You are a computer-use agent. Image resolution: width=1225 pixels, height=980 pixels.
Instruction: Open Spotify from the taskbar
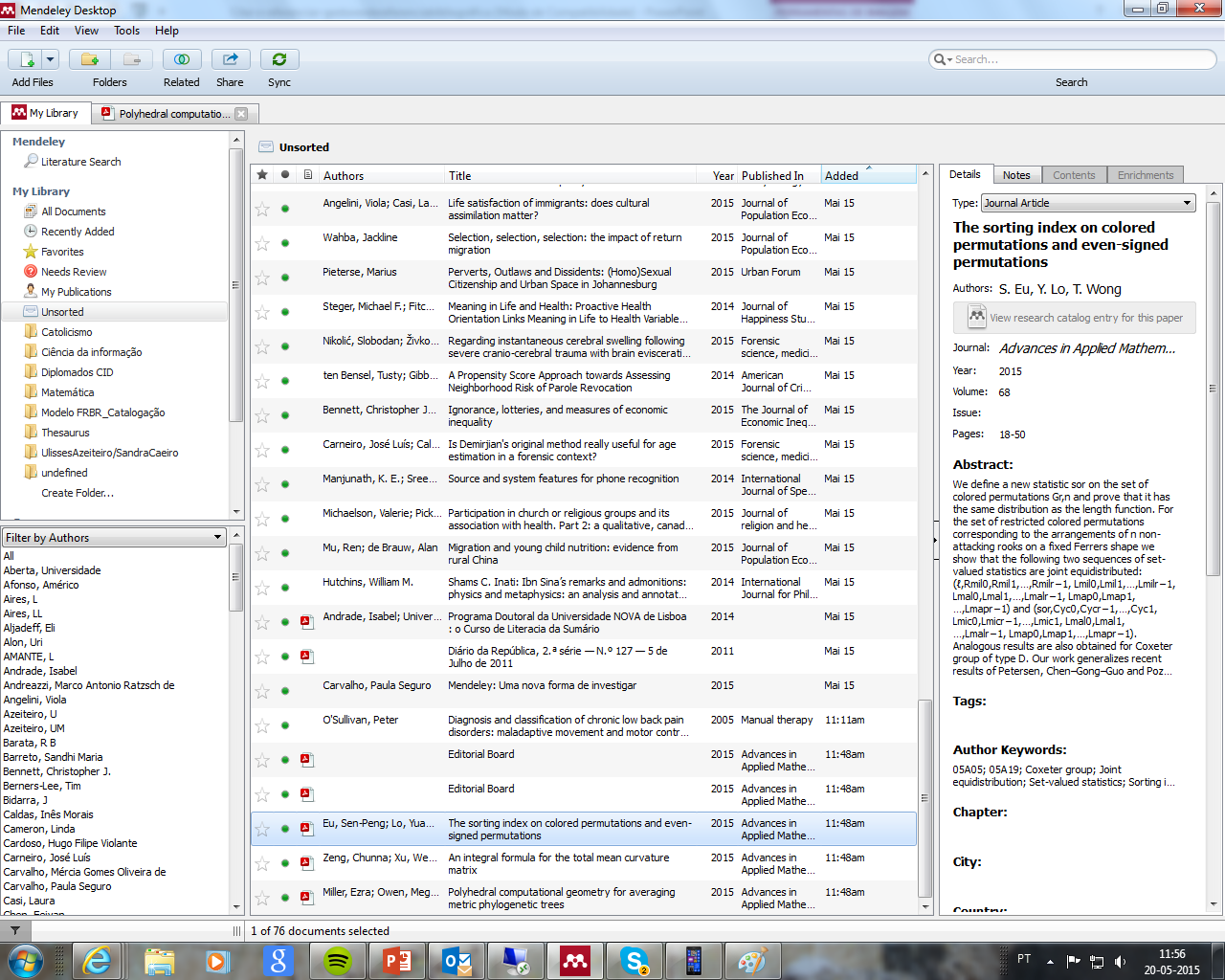pyautogui.click(x=337, y=961)
